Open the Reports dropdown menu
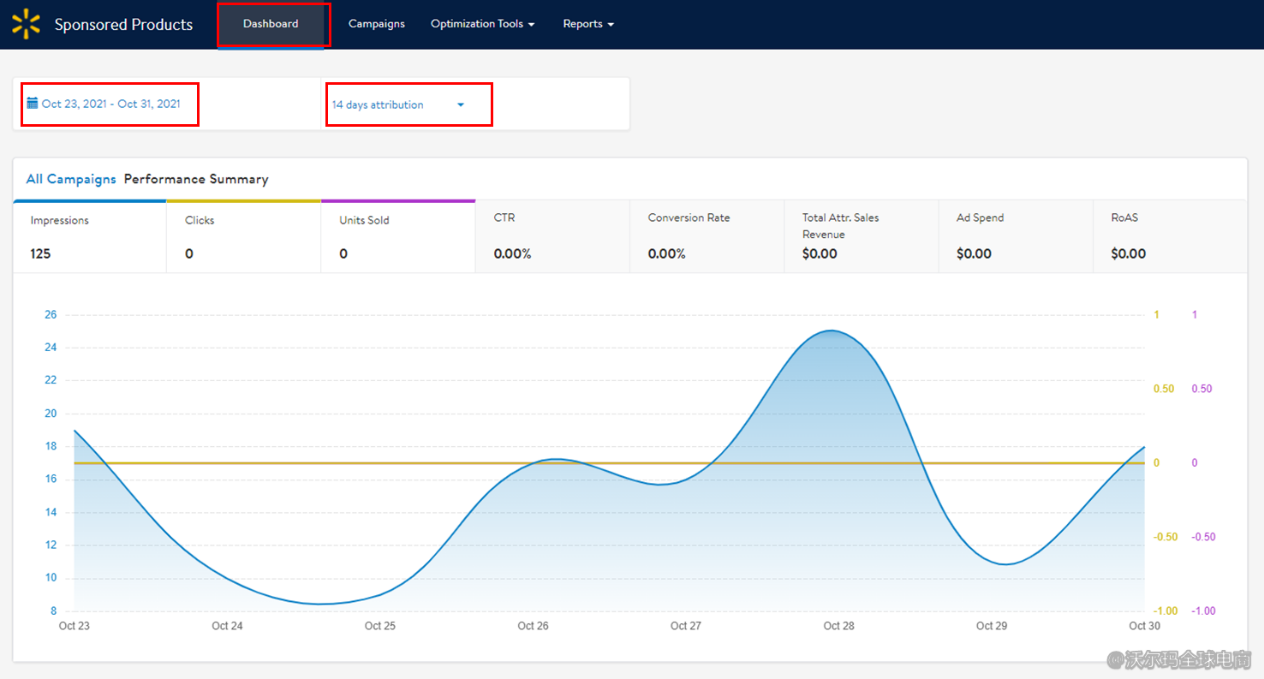1264x679 pixels. point(588,24)
